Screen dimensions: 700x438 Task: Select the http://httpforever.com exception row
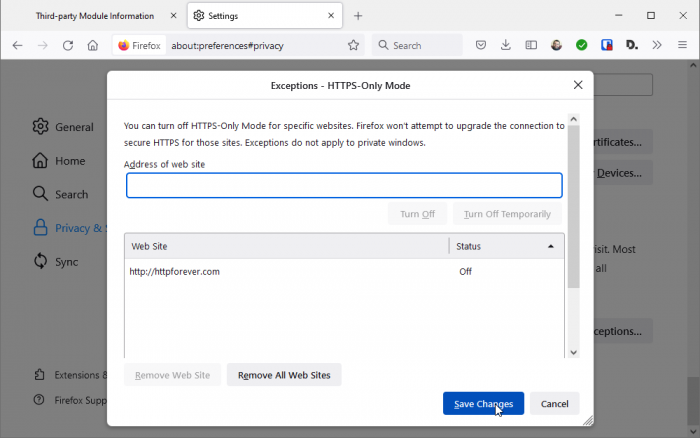tap(287, 271)
